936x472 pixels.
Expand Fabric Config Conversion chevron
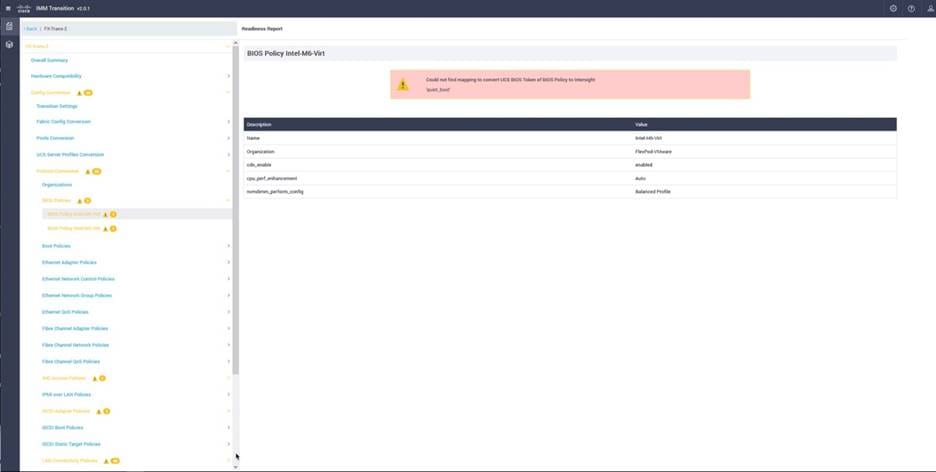[x=229, y=122]
